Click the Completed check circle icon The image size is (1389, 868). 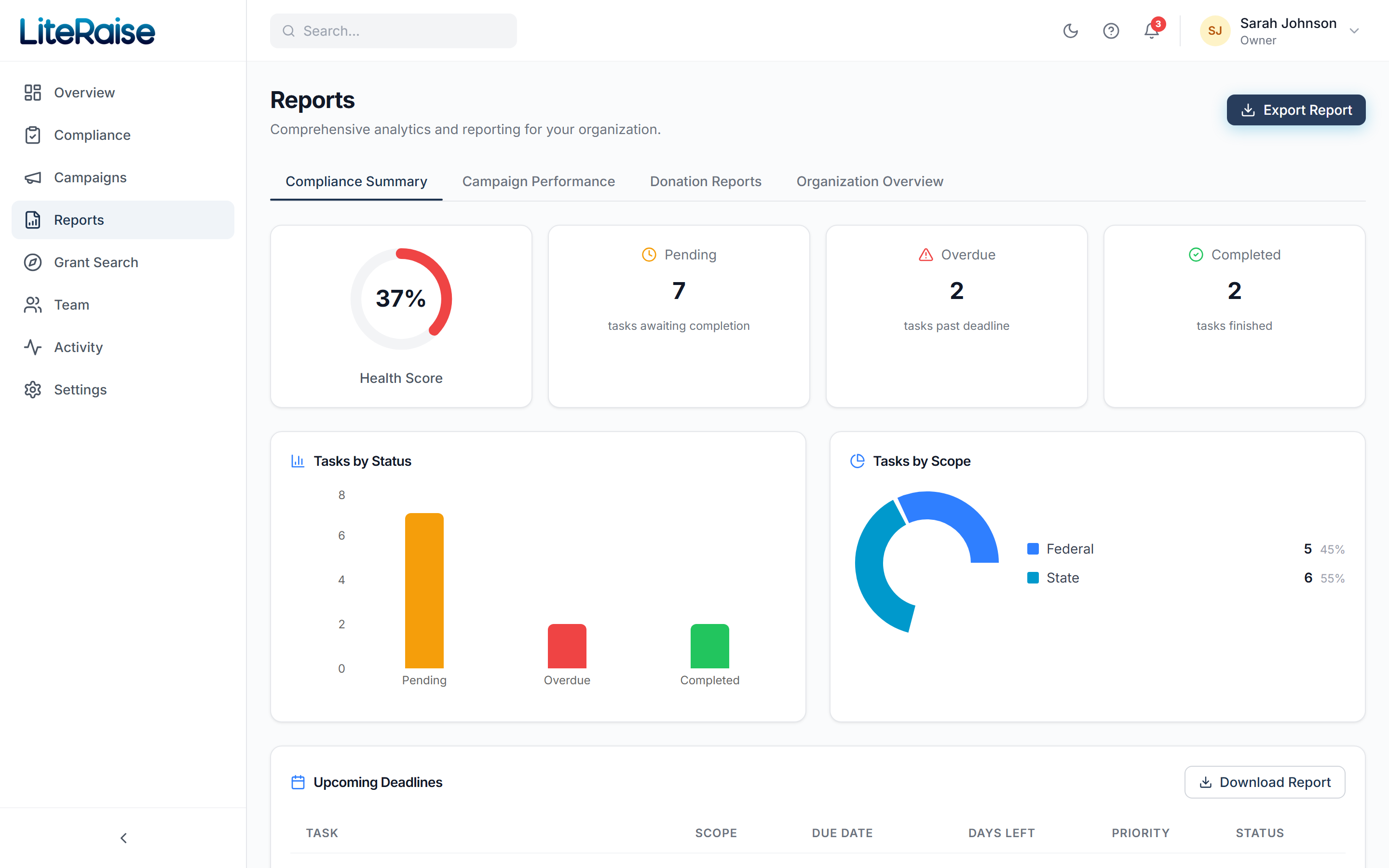(x=1196, y=254)
